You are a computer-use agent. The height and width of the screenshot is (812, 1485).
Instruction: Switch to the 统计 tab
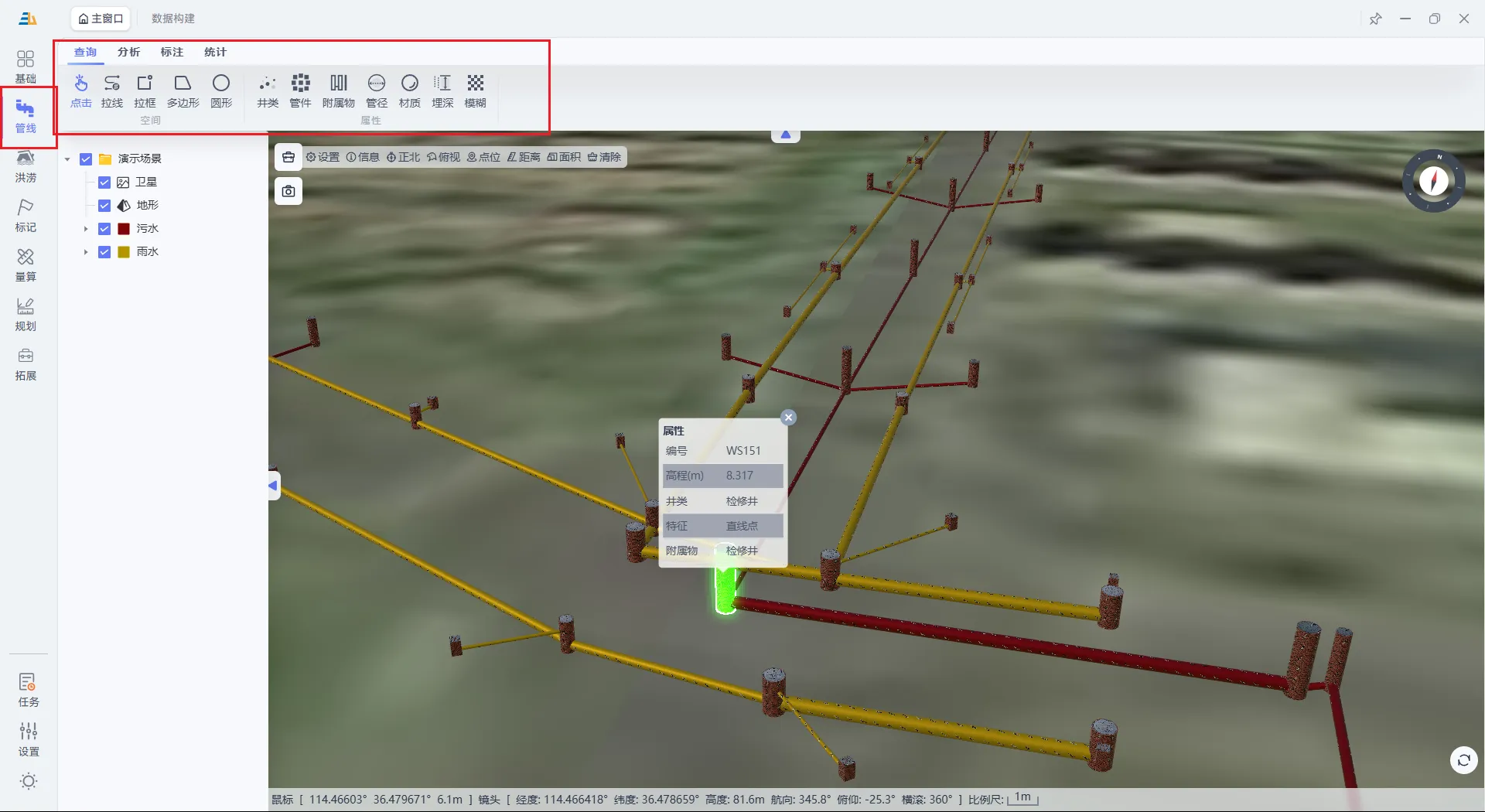(x=215, y=52)
